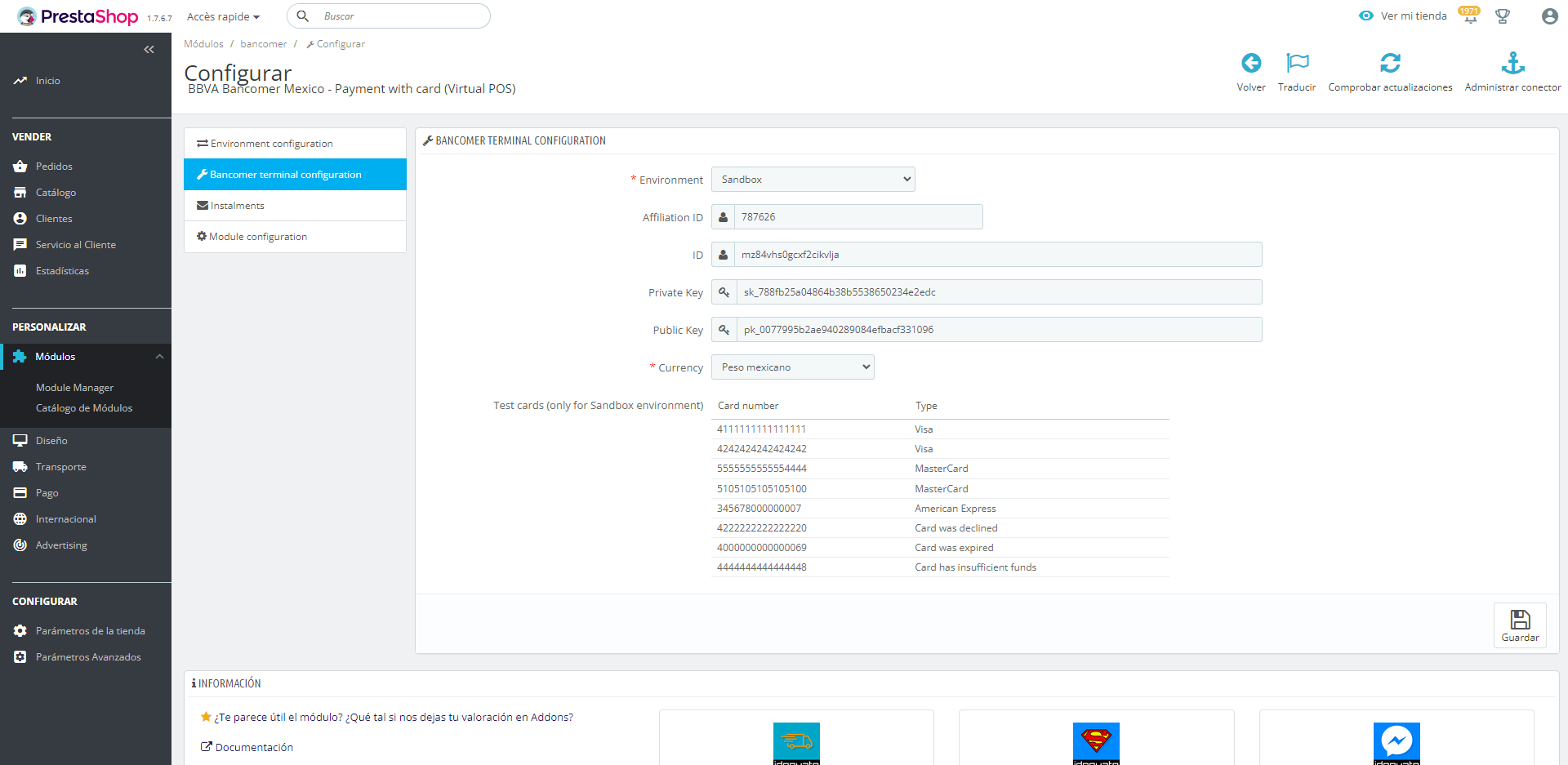Click the Parámetros de la tienda gear icon

click(x=20, y=631)
